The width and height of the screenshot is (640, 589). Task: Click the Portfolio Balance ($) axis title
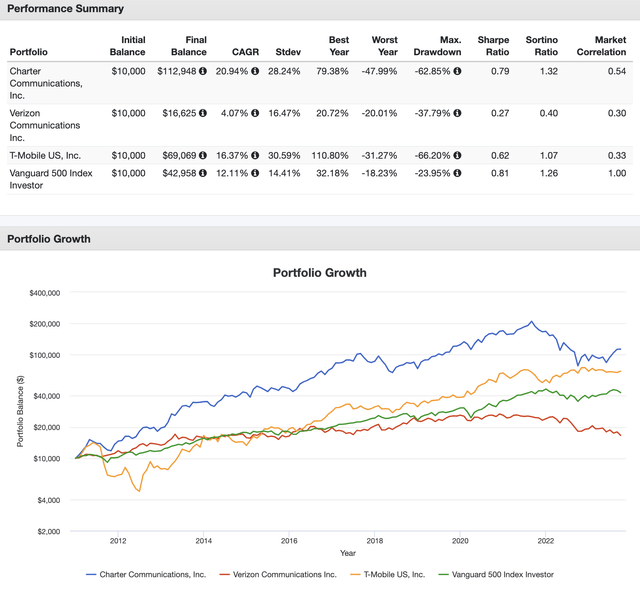coord(20,411)
